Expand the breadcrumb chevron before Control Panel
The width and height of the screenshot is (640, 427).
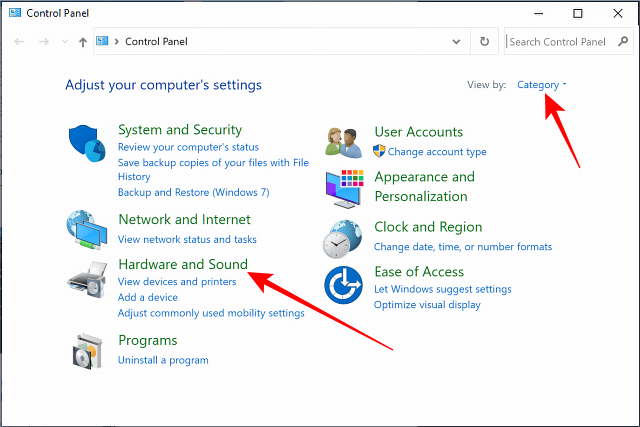[117, 41]
